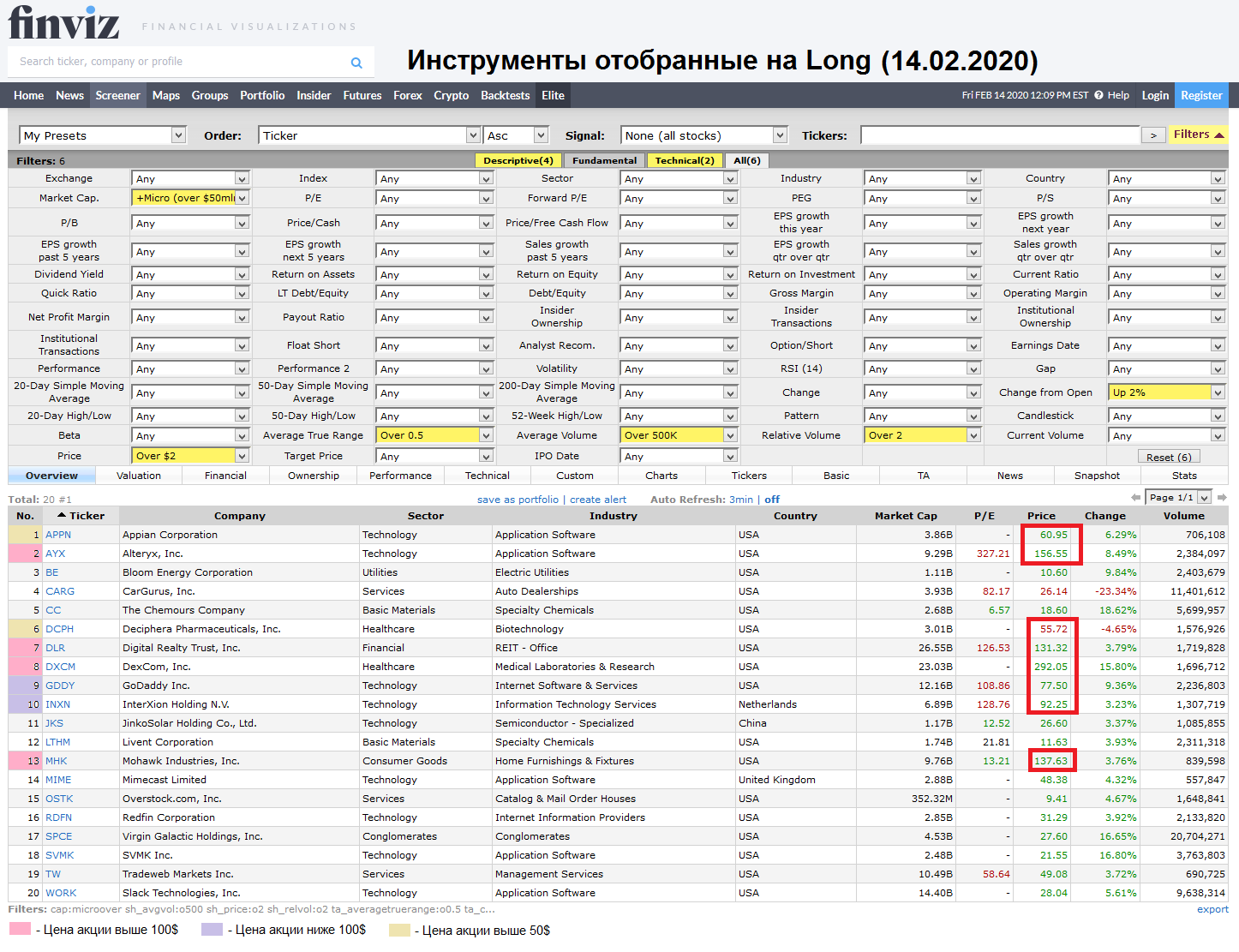Screen dimensions: 1239x952
Task: Open the Average Volume filter dropdown
Action: [x=679, y=435]
